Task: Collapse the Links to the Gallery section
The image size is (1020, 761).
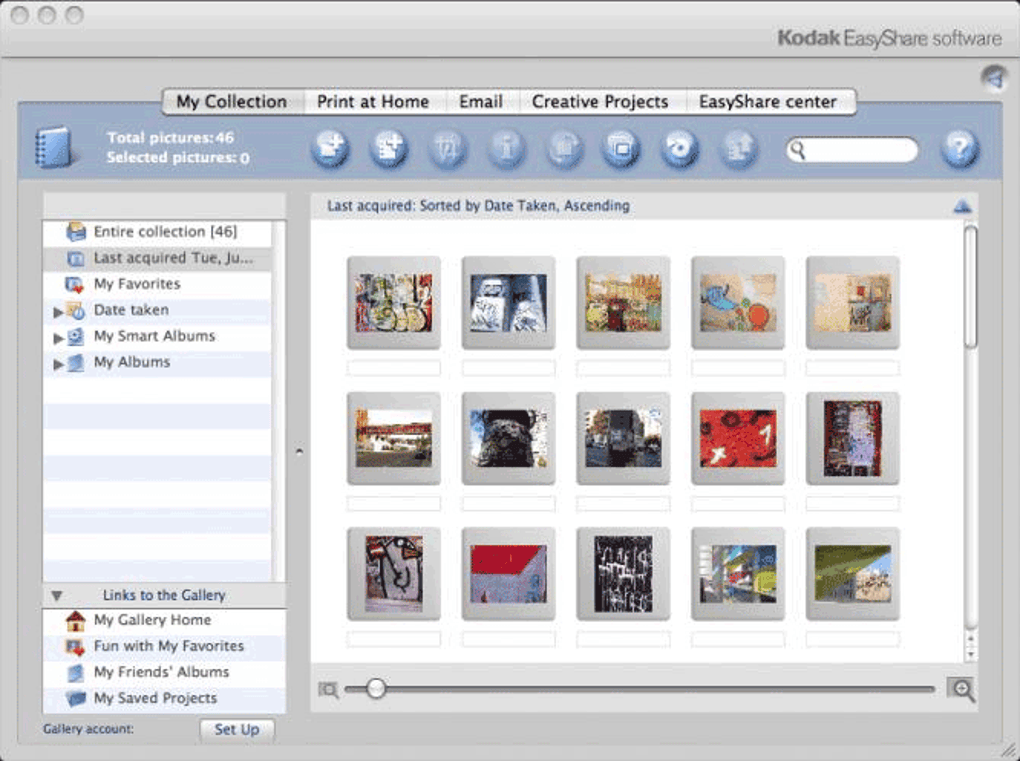Action: (x=57, y=596)
